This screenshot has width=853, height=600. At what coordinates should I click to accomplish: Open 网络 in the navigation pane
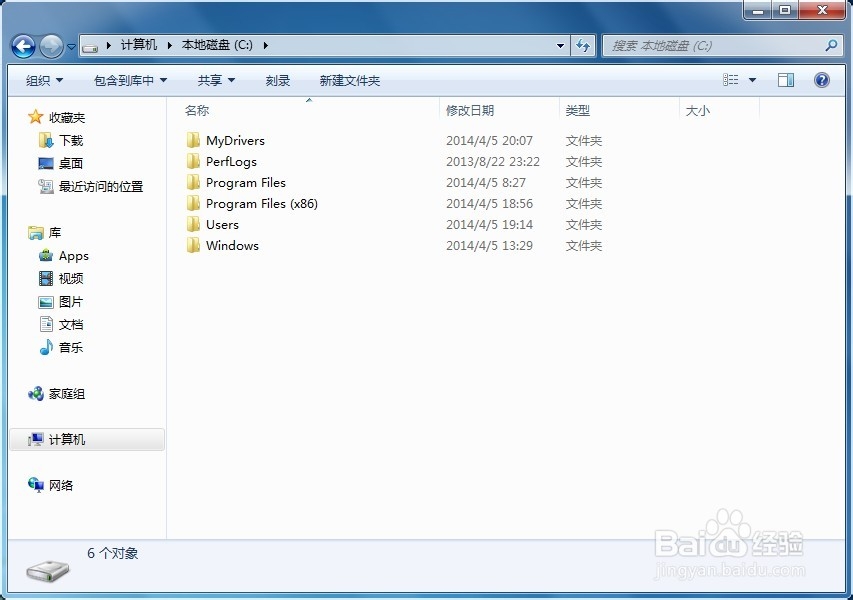point(63,485)
